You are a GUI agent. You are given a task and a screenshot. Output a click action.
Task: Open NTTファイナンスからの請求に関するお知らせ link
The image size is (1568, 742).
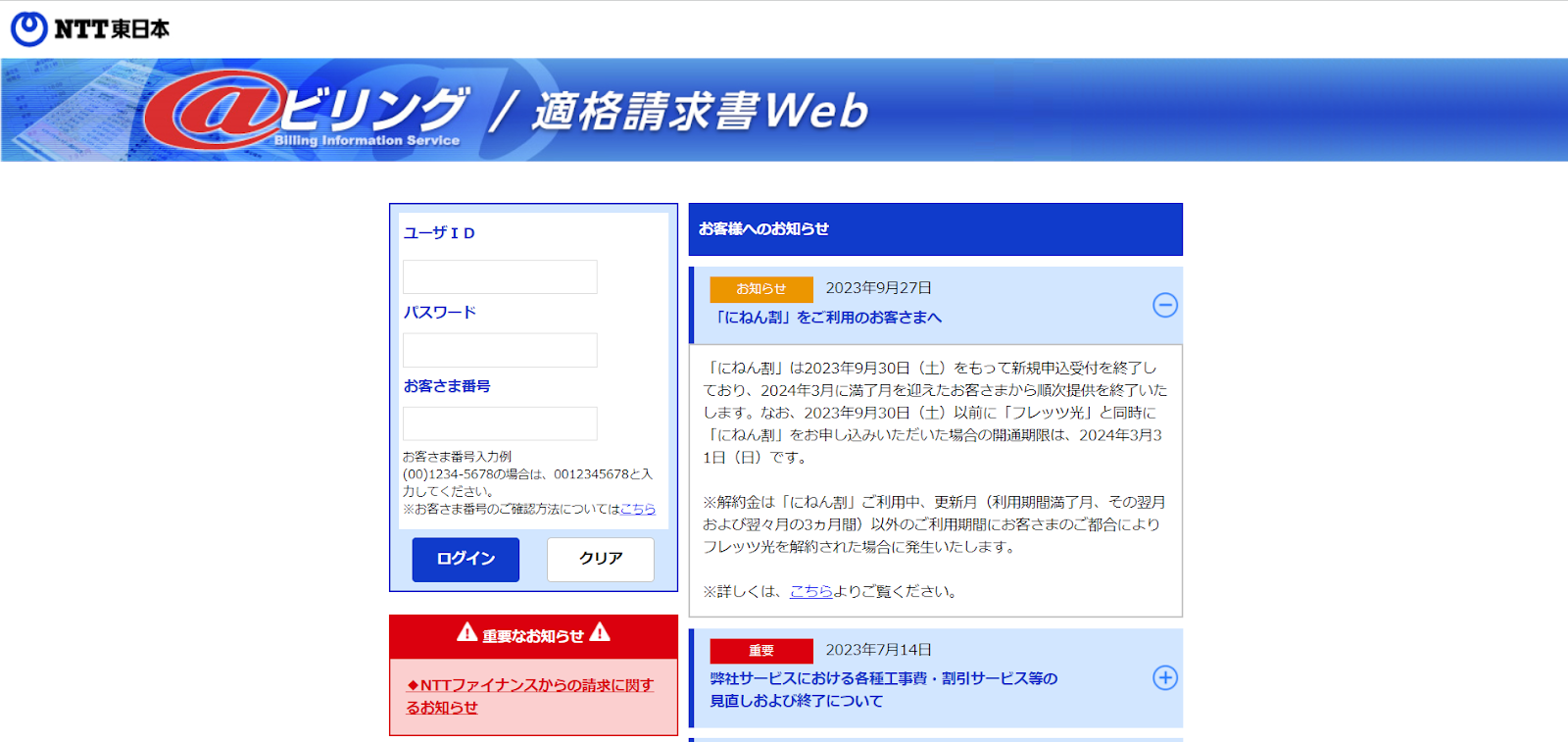530,696
